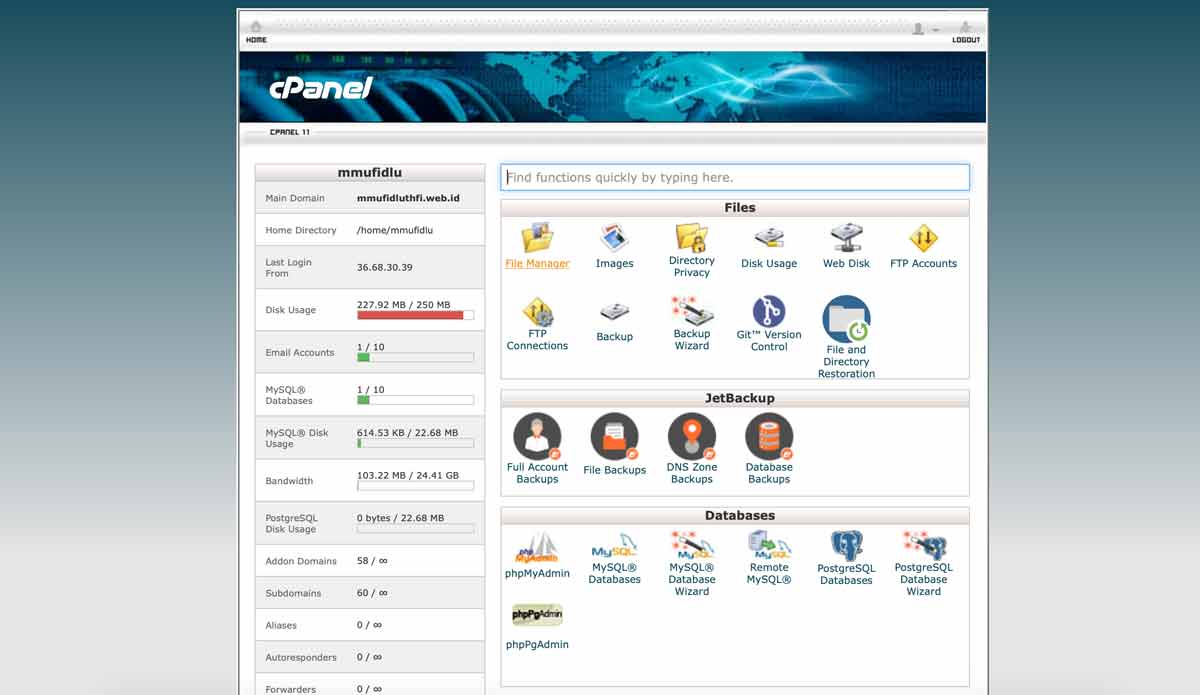Open Remote MySQL settings
Viewport: 1200px width, 695px height.
click(768, 548)
